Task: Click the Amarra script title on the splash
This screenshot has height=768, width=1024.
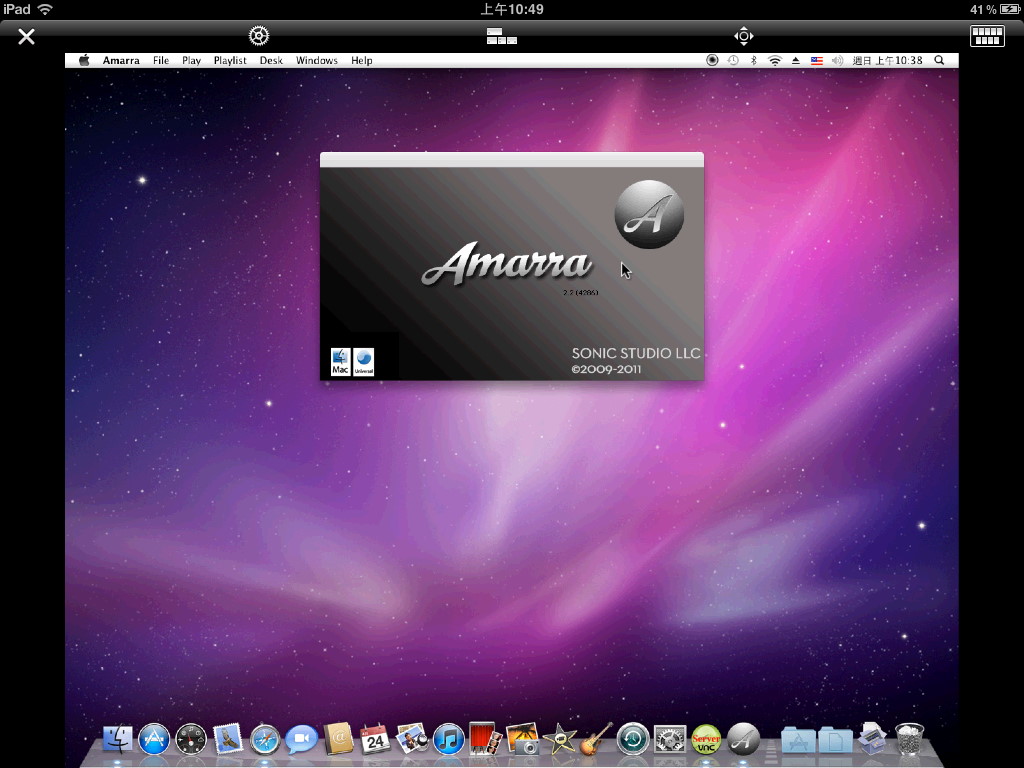Action: click(x=507, y=264)
